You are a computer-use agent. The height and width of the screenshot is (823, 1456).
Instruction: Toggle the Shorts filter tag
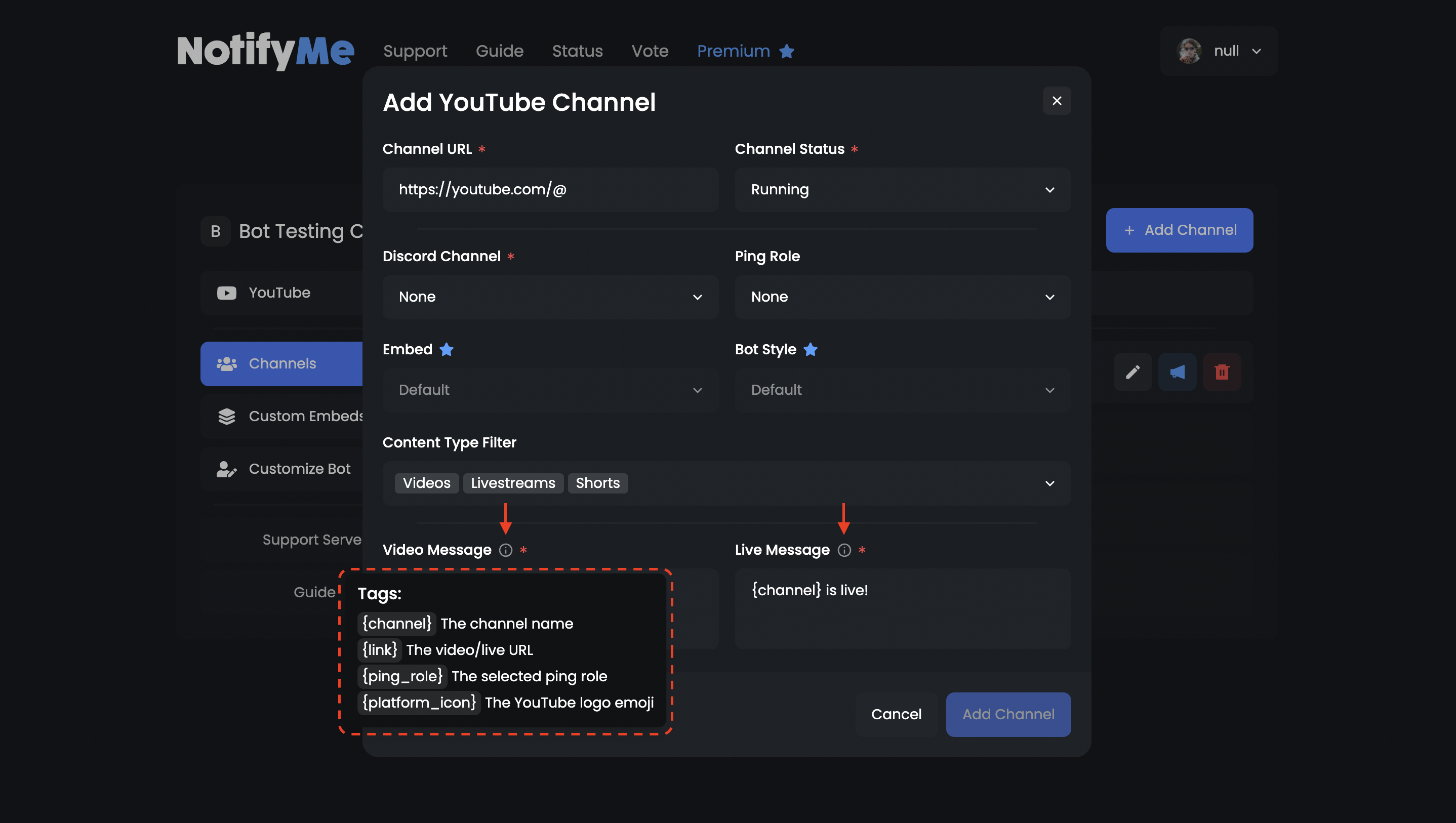(x=597, y=483)
